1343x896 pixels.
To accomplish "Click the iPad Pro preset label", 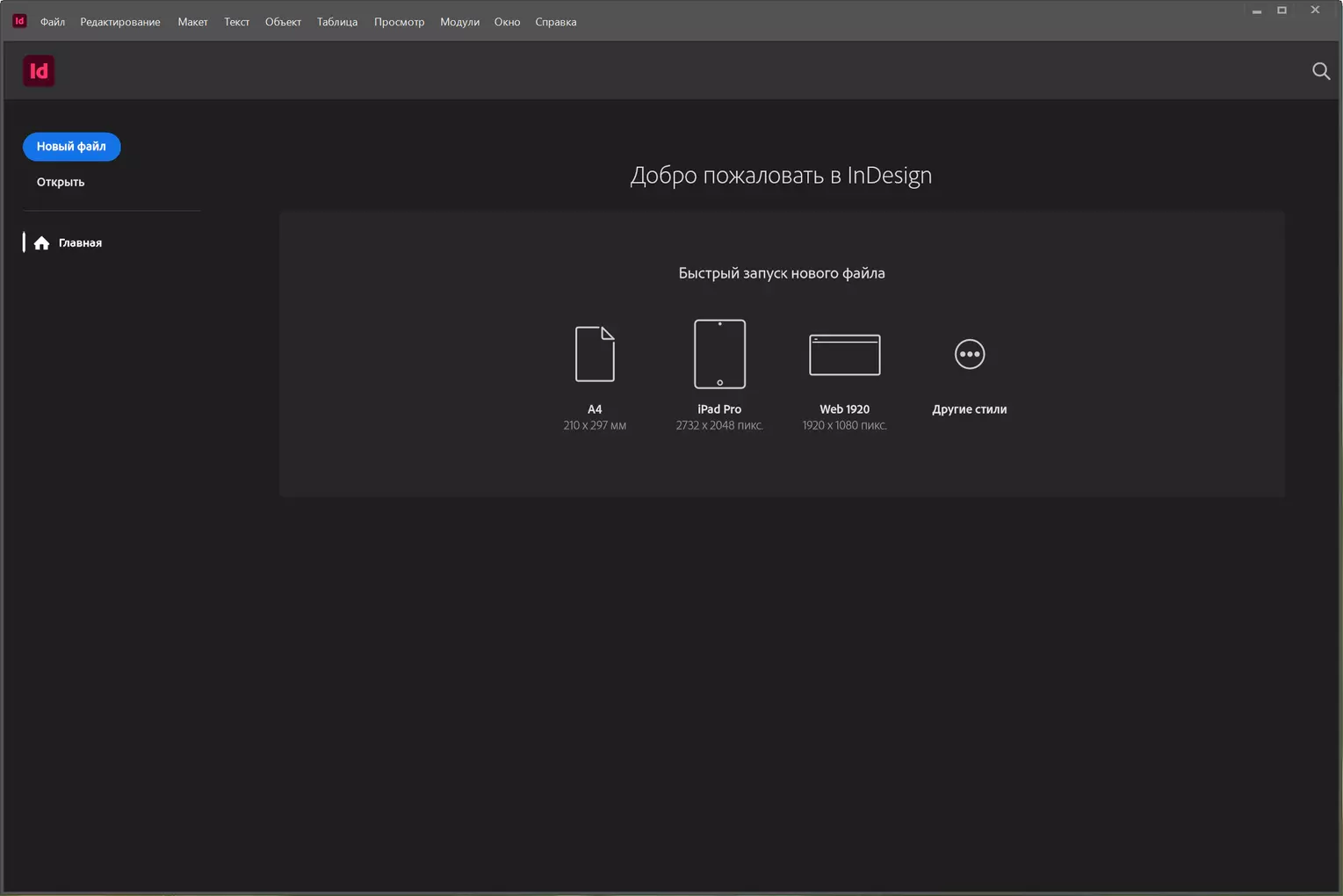I will click(x=719, y=409).
